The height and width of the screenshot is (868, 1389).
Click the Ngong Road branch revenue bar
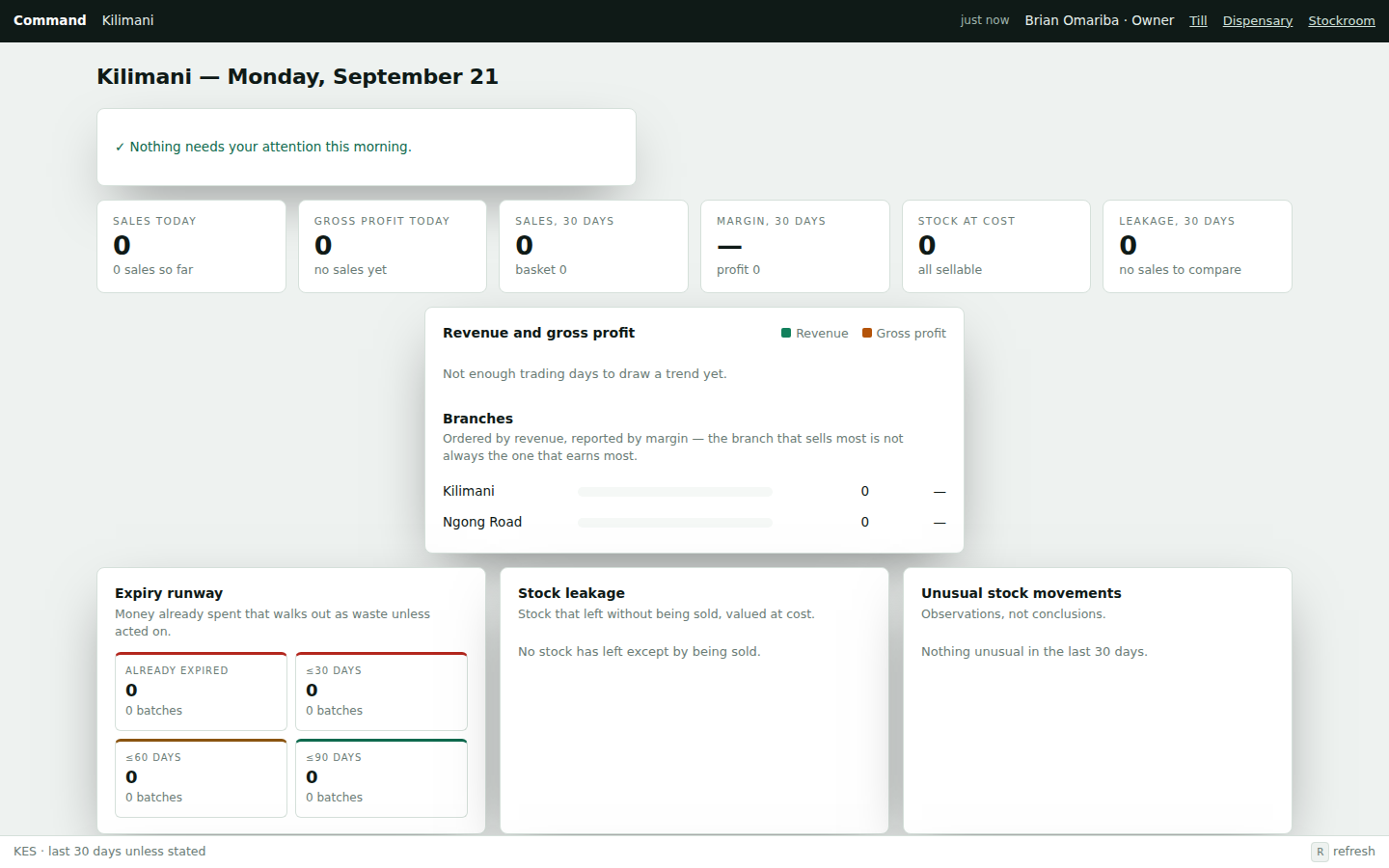[675, 523]
